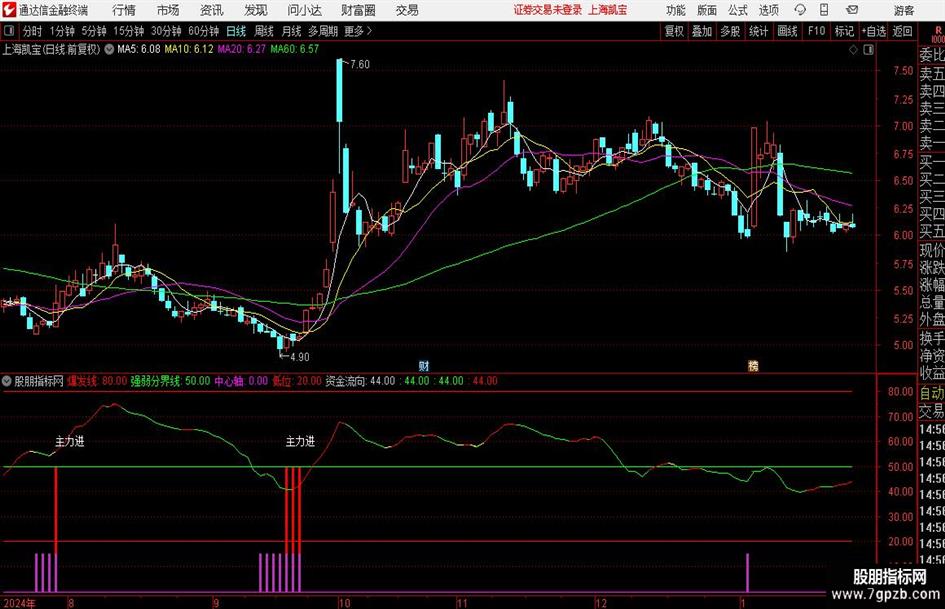Switch to 60分钟 period
This screenshot has height=609, width=945.
[203, 31]
